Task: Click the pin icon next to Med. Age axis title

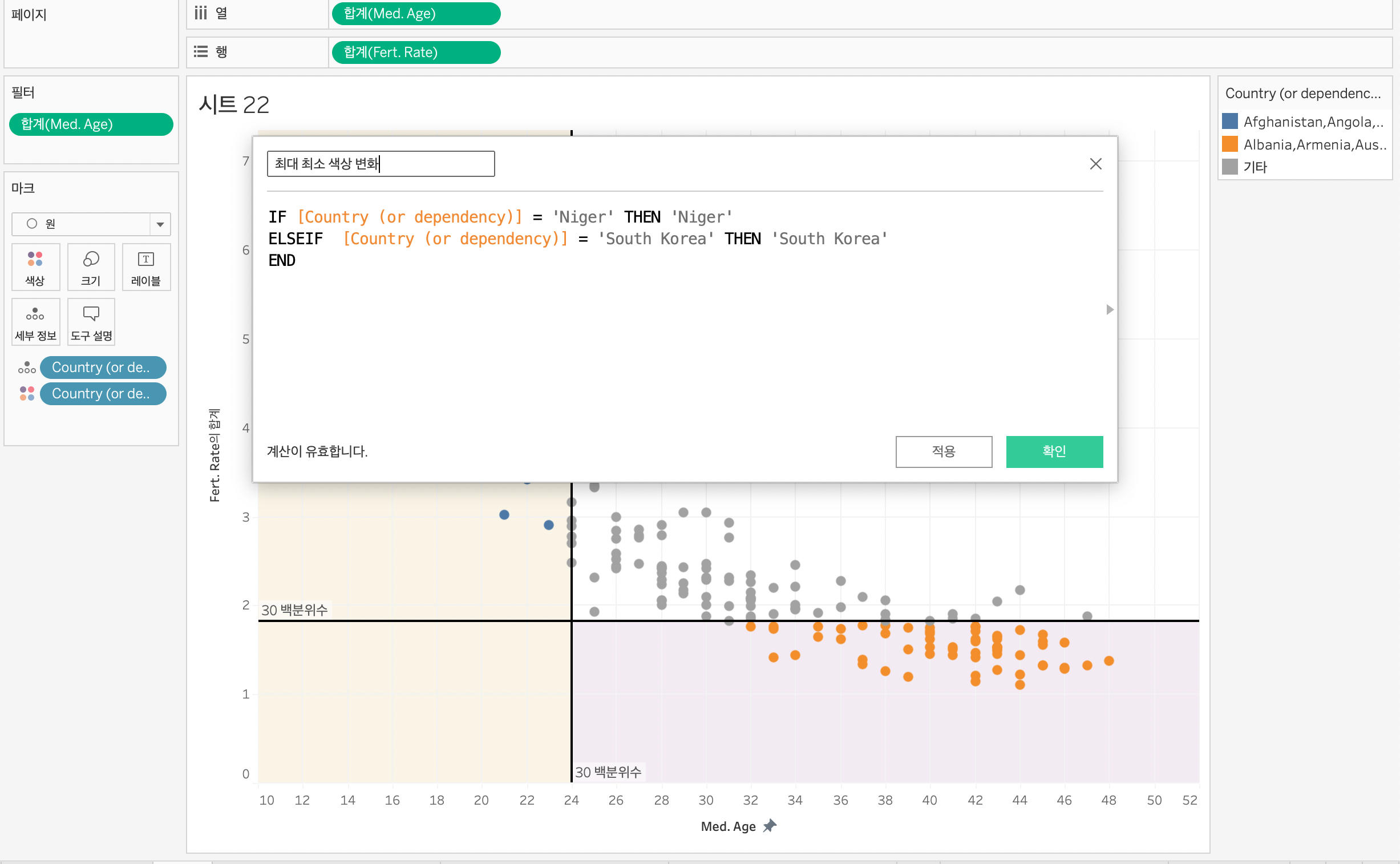Action: [770, 826]
